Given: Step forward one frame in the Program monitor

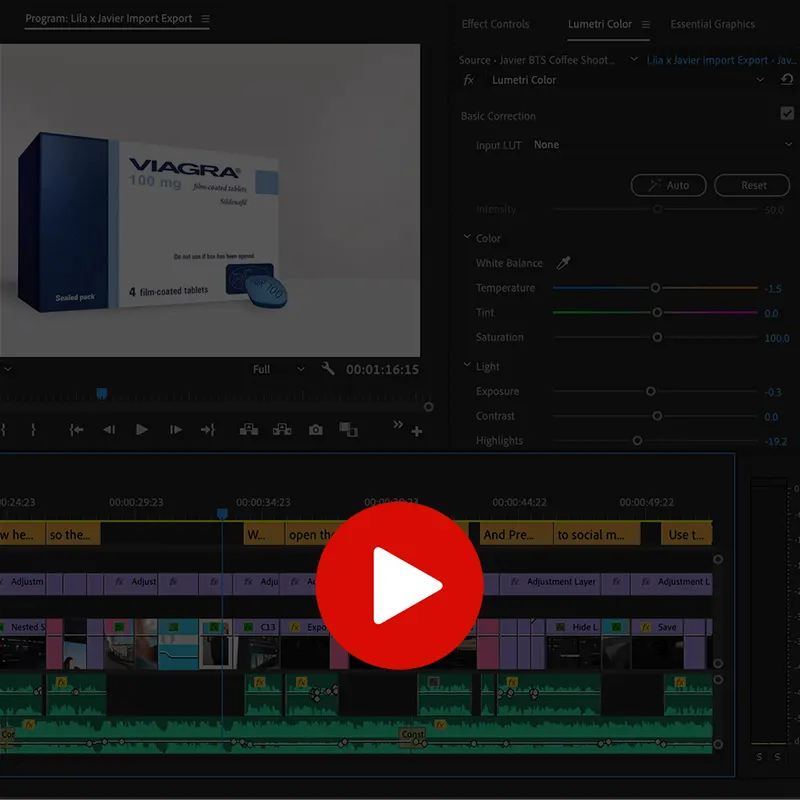Looking at the screenshot, I should coord(176,430).
